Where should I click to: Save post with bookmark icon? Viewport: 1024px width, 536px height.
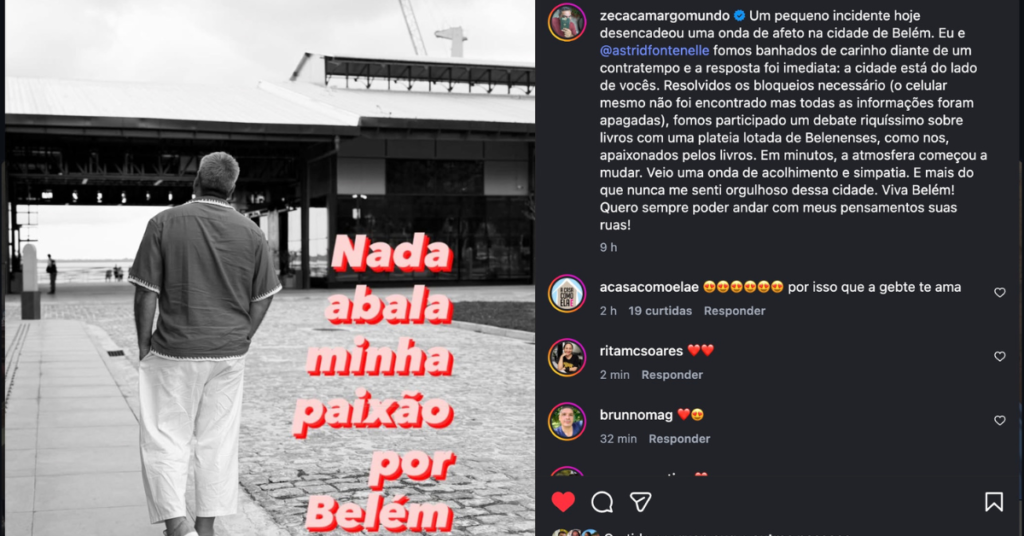[x=994, y=501]
